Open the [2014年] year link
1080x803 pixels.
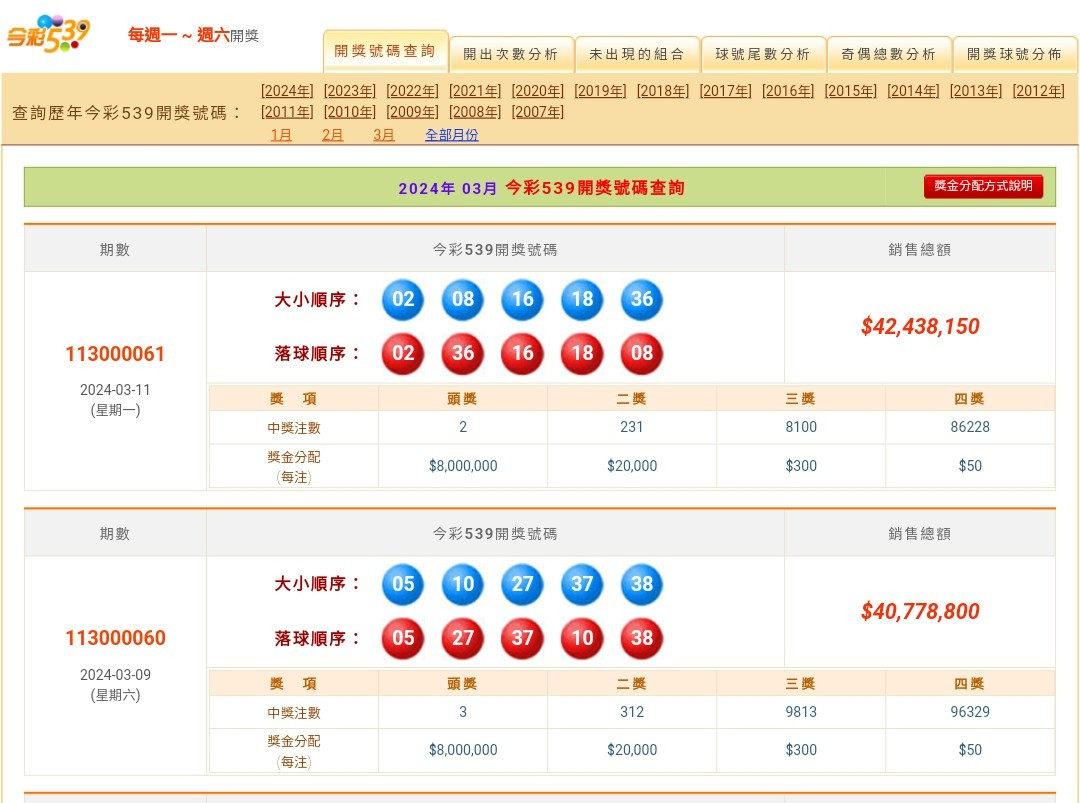pos(914,91)
